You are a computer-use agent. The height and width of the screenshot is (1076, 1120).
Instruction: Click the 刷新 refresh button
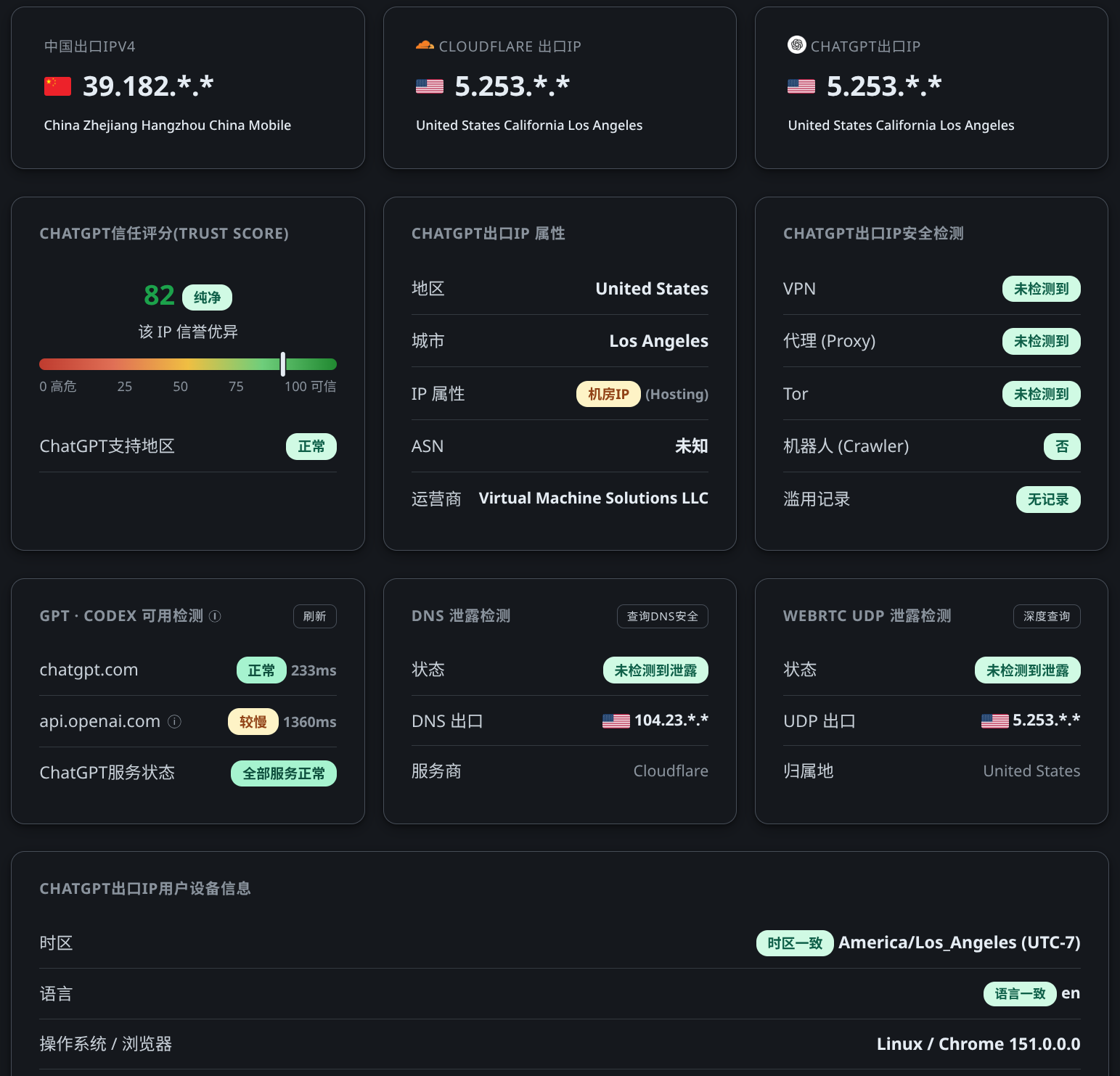(x=315, y=616)
